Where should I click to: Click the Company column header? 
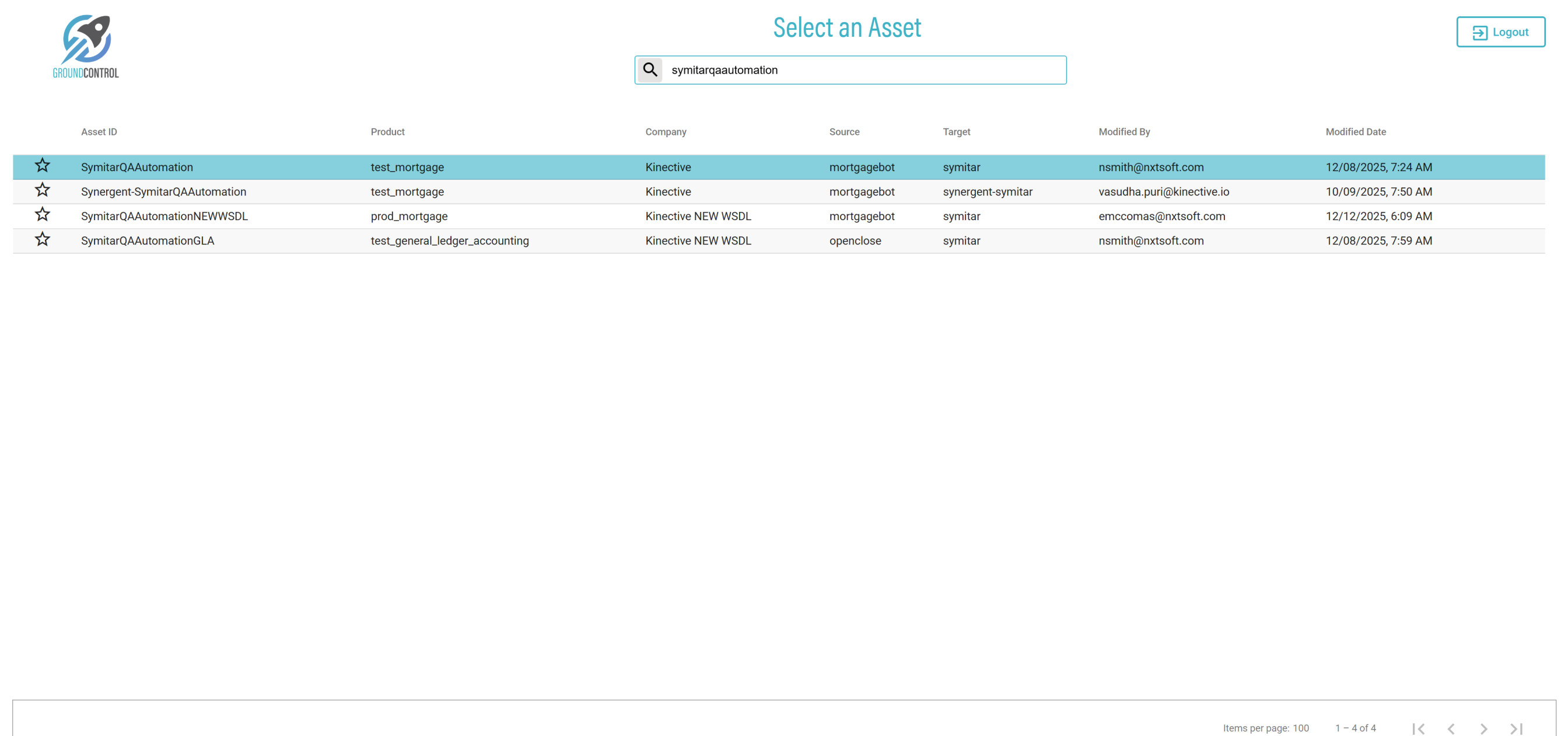tap(666, 131)
